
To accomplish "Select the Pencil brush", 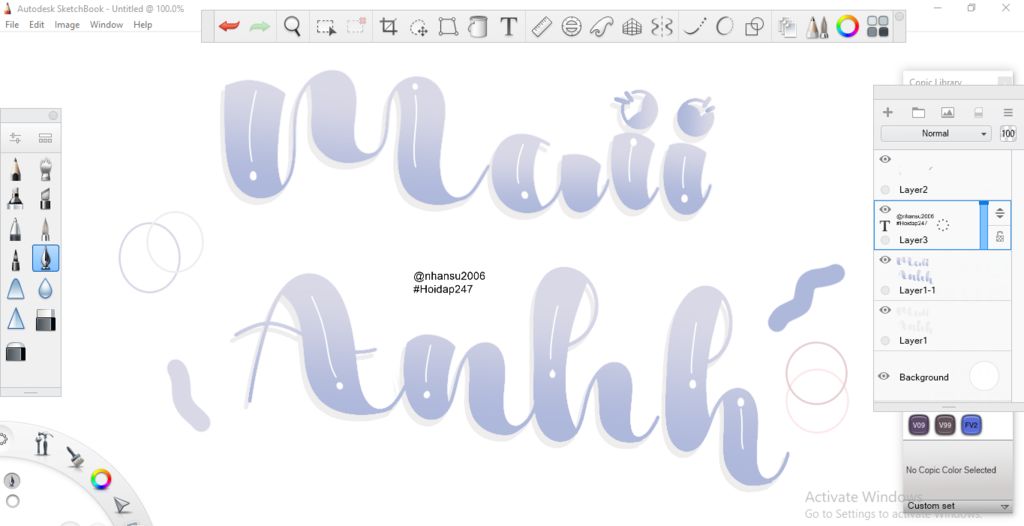I will click(15, 169).
